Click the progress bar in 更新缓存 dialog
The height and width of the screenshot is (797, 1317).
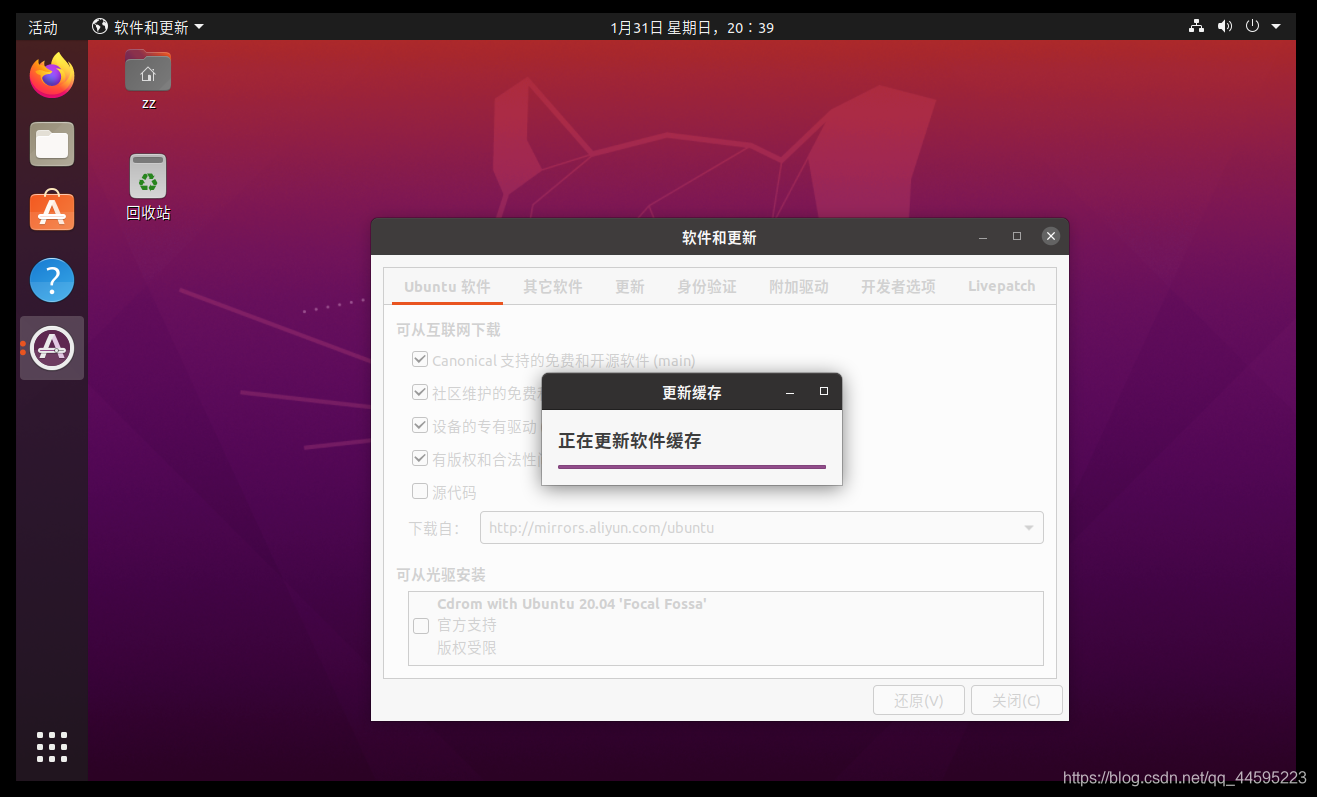point(692,467)
